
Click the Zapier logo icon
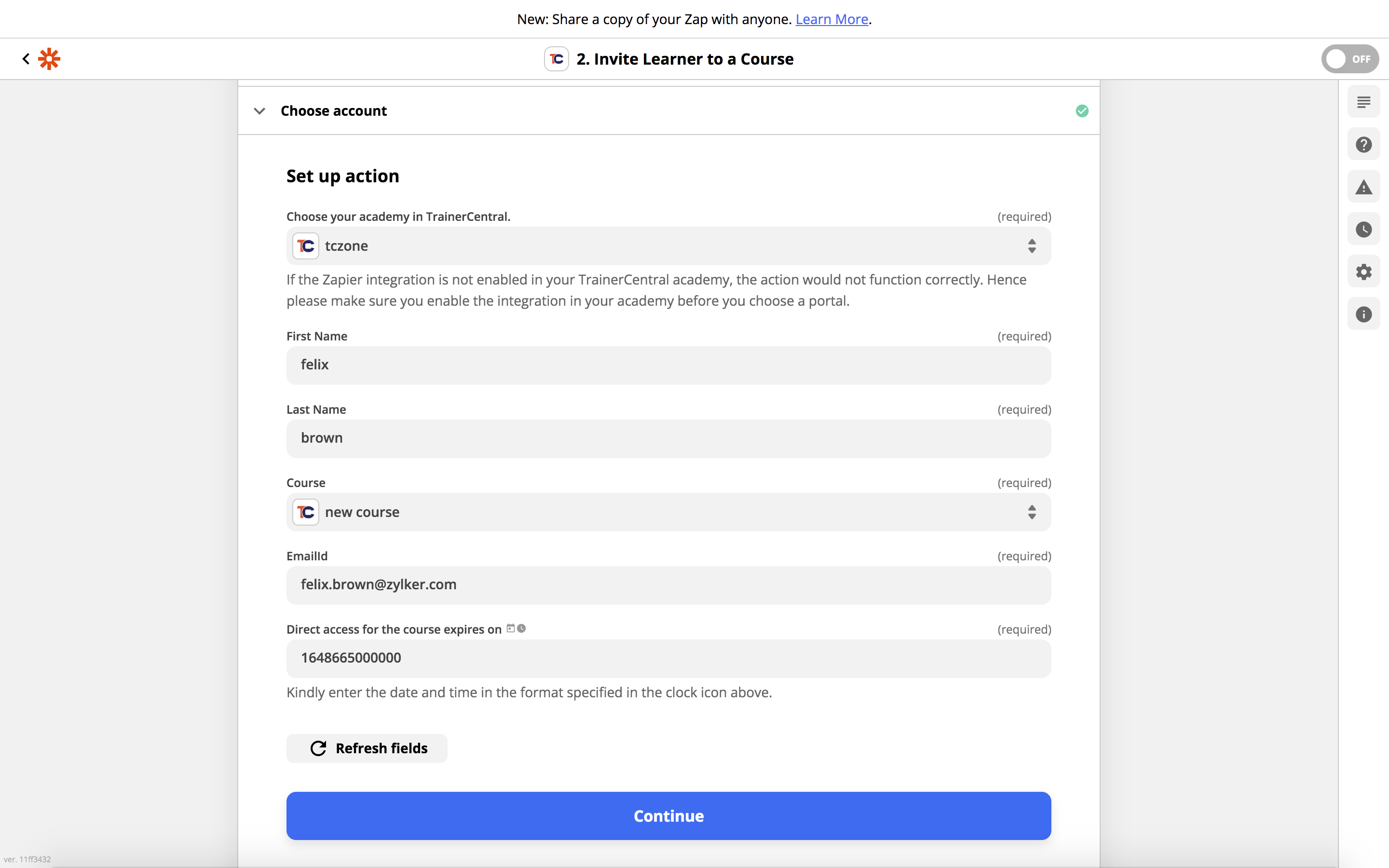[x=49, y=58]
